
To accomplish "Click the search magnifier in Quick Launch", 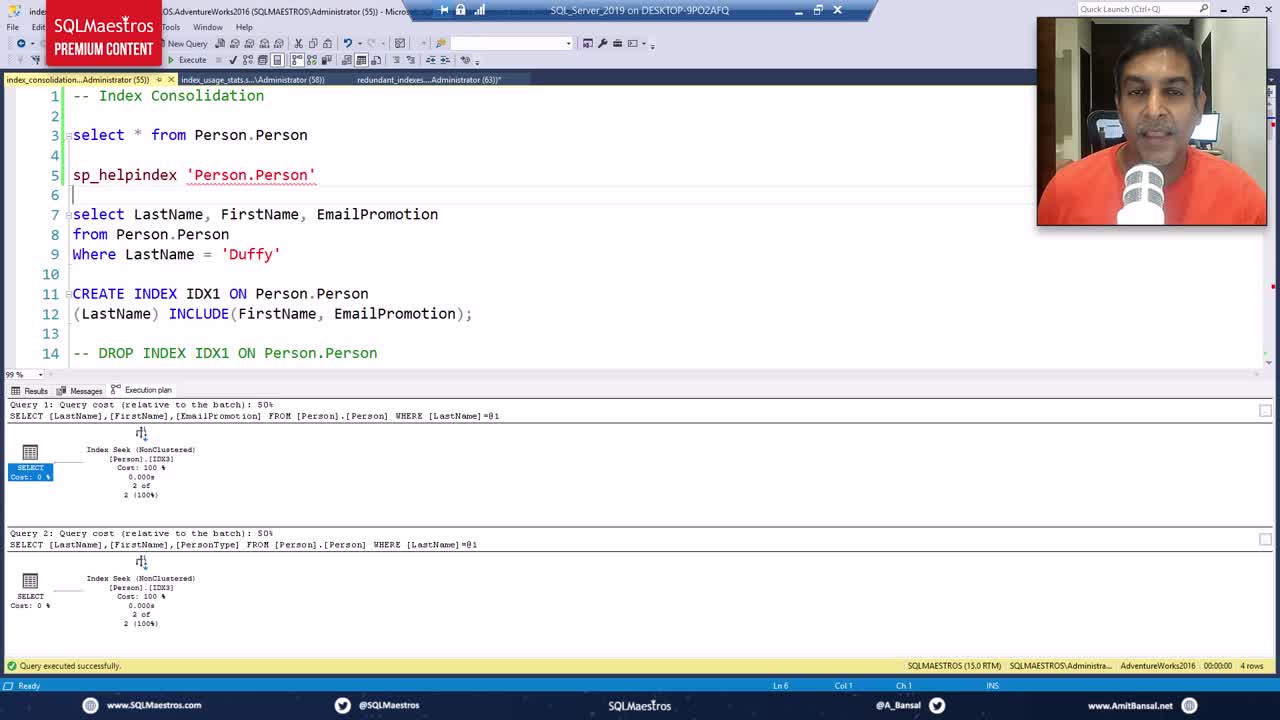I will (1203, 9).
